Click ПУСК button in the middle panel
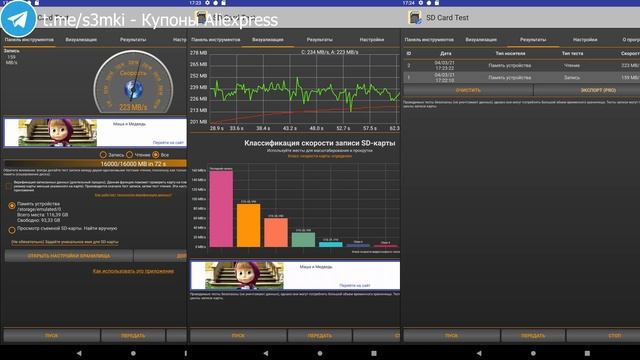This screenshot has height=360, width=640. click(238, 336)
